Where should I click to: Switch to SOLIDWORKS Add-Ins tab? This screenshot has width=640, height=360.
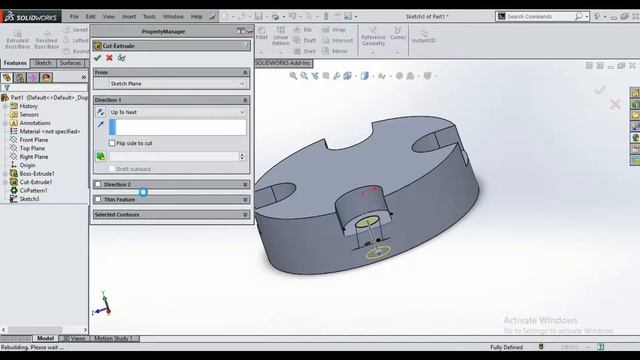pyautogui.click(x=283, y=63)
